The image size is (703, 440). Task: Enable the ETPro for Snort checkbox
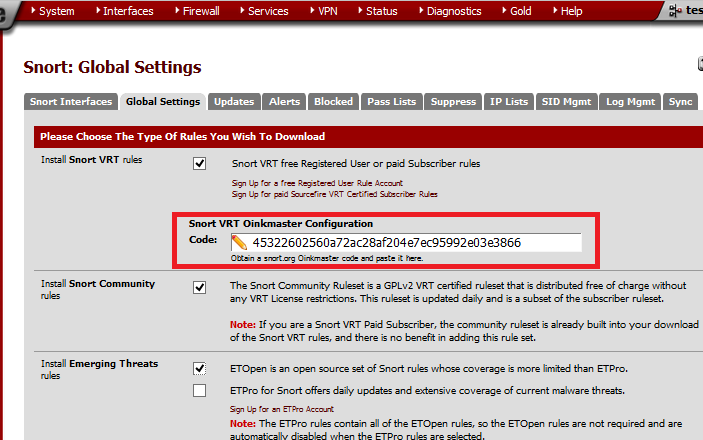[199, 390]
